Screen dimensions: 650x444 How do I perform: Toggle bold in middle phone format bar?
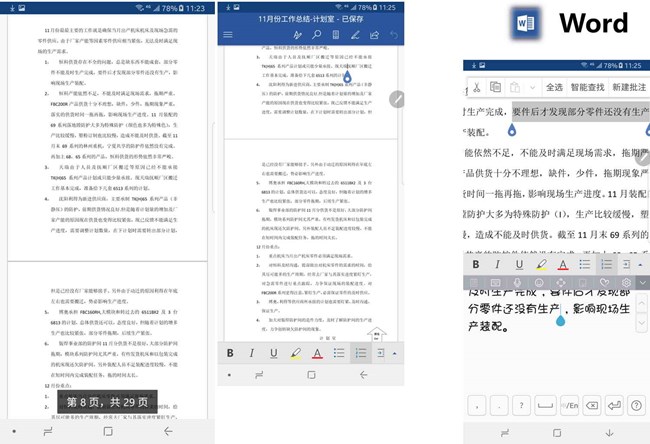click(x=230, y=353)
